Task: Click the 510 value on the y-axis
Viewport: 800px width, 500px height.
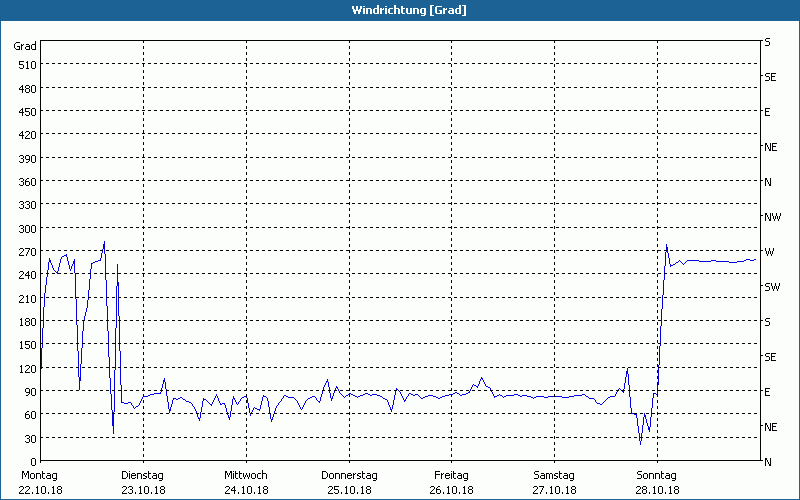Action: pos(27,65)
